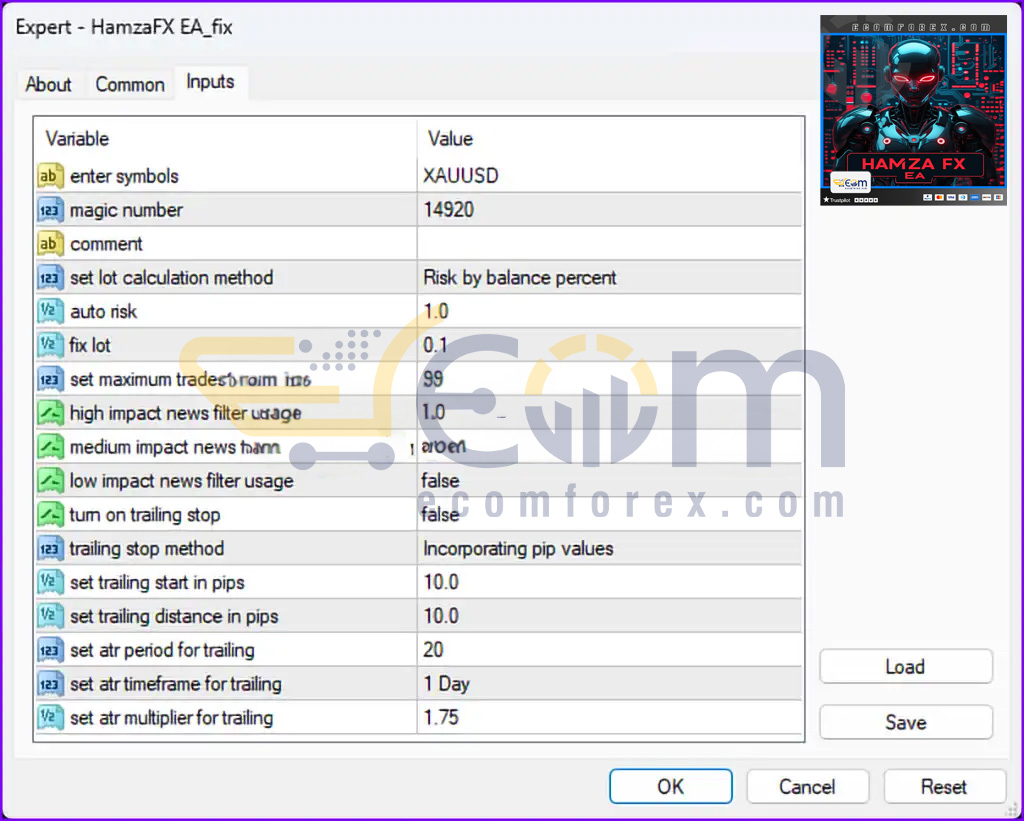Edit the XAUUSD symbols value field
Viewport: 1024px width, 821px height.
pyautogui.click(x=609, y=176)
